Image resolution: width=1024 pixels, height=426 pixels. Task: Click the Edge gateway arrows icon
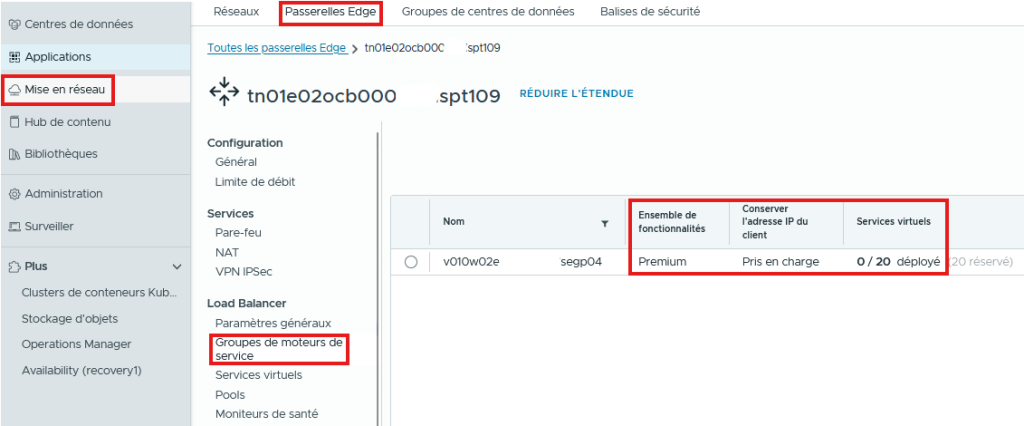[222, 94]
